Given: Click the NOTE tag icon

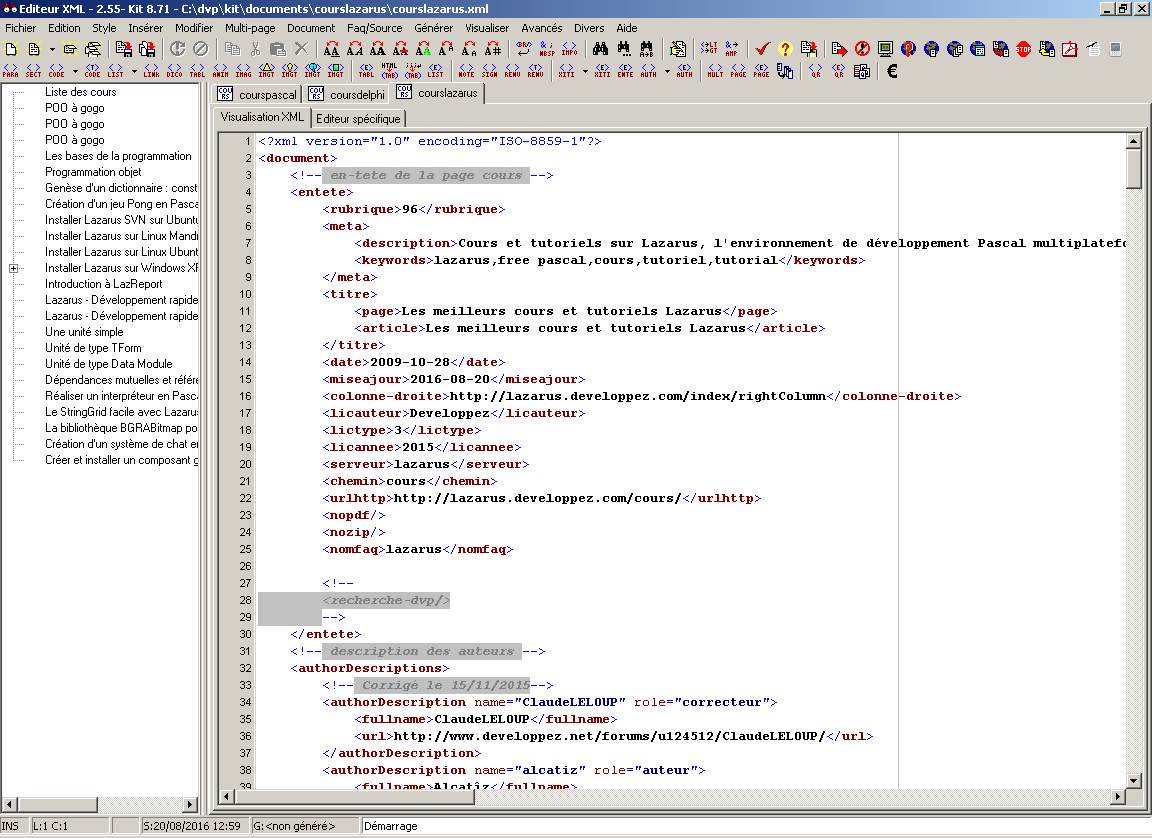Looking at the screenshot, I should click(466, 71).
